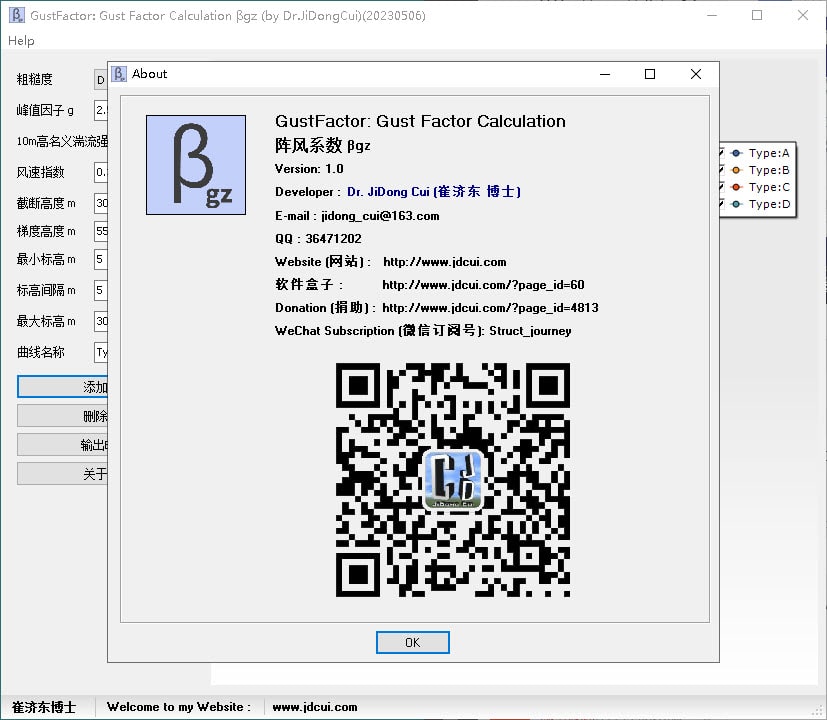This screenshot has height=720, width=827.
Task: Click the 曲线名称 input field
Action: (x=101, y=352)
